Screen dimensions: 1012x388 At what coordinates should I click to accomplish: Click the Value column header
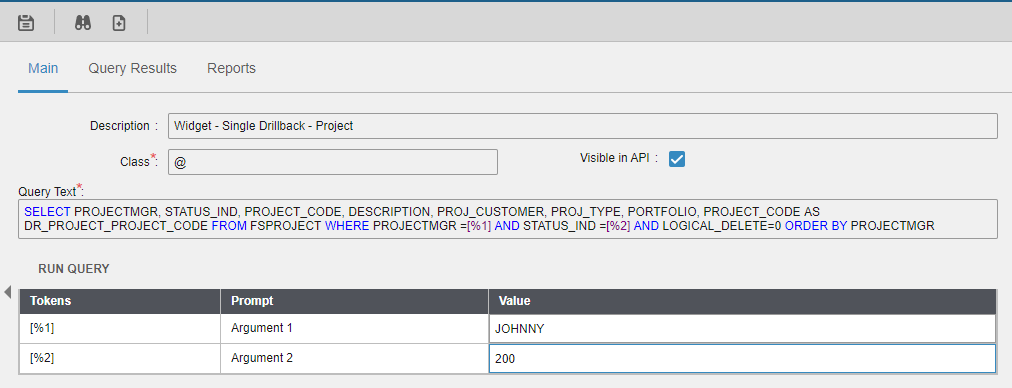tap(742, 301)
